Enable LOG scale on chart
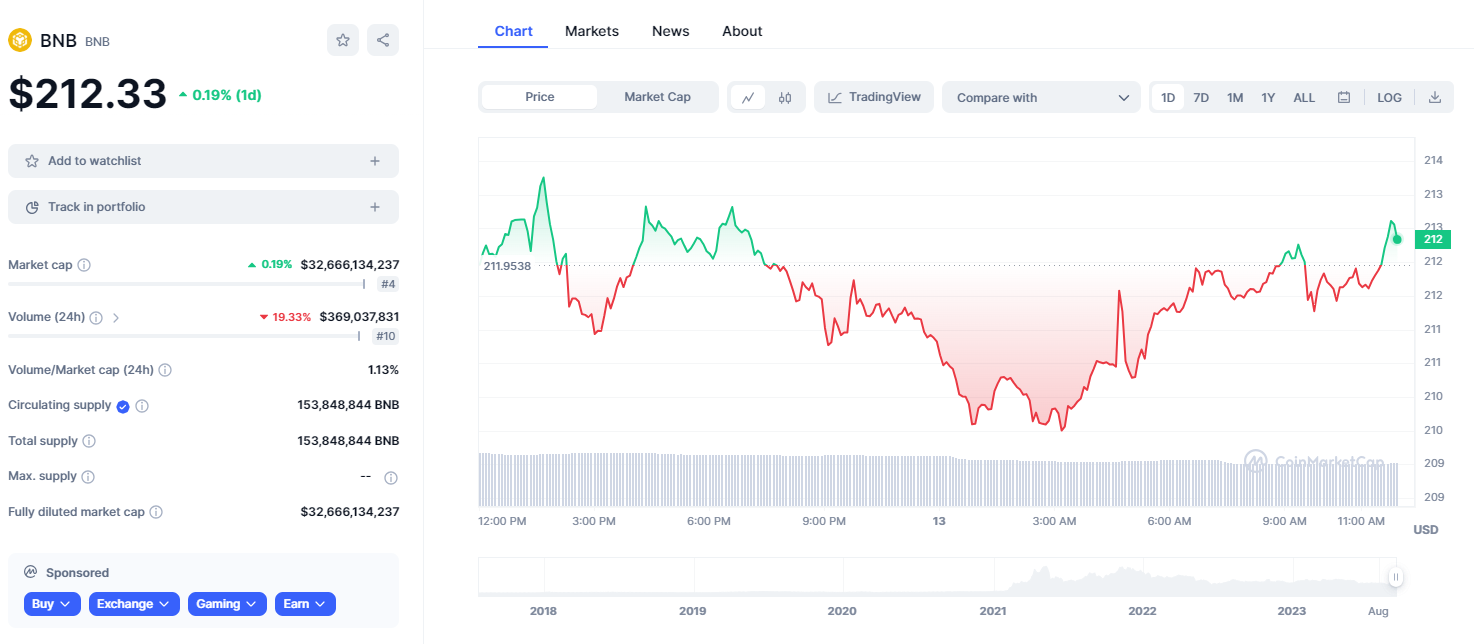This screenshot has width=1474, height=644. click(1389, 97)
